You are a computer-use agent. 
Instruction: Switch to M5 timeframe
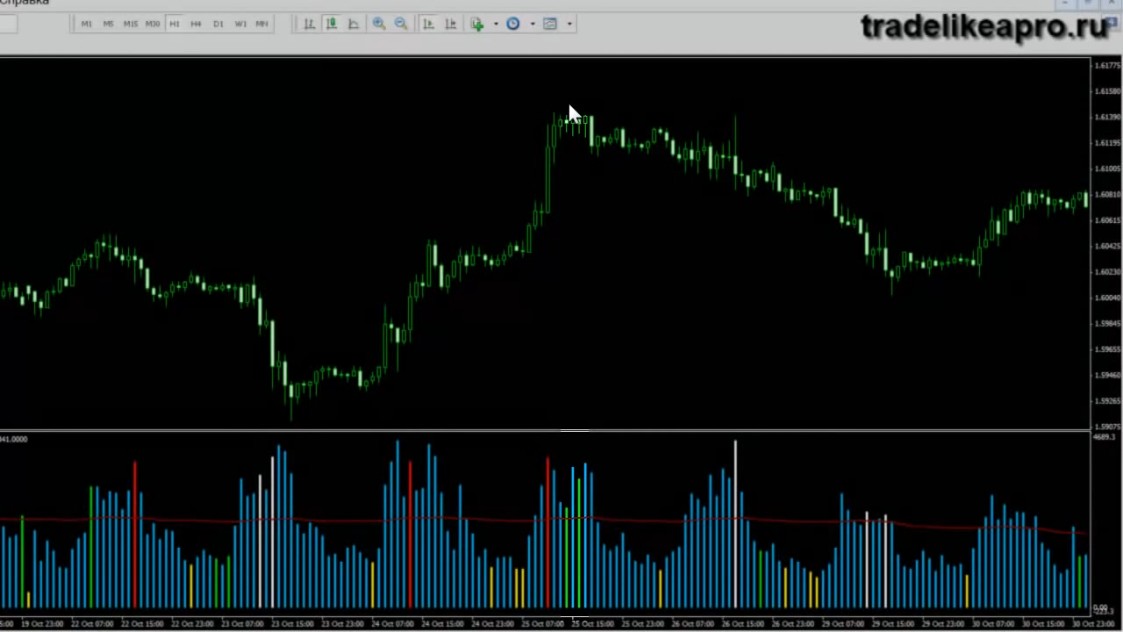click(108, 24)
